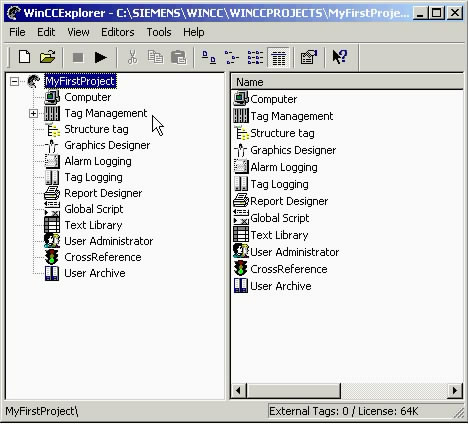
Task: Click CrossReference icon in the tree
Action: [x=52, y=257]
